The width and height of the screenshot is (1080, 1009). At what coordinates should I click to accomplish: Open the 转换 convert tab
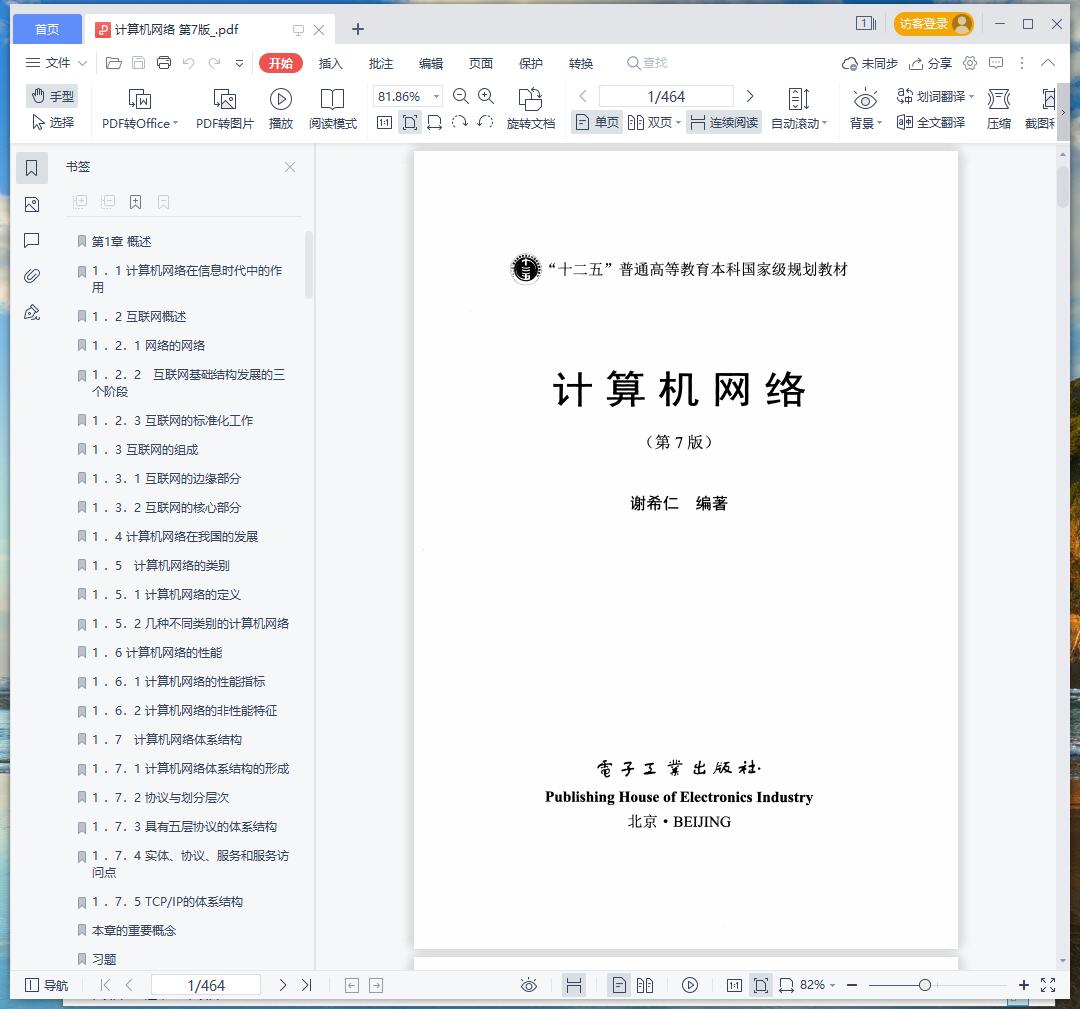pyautogui.click(x=581, y=63)
